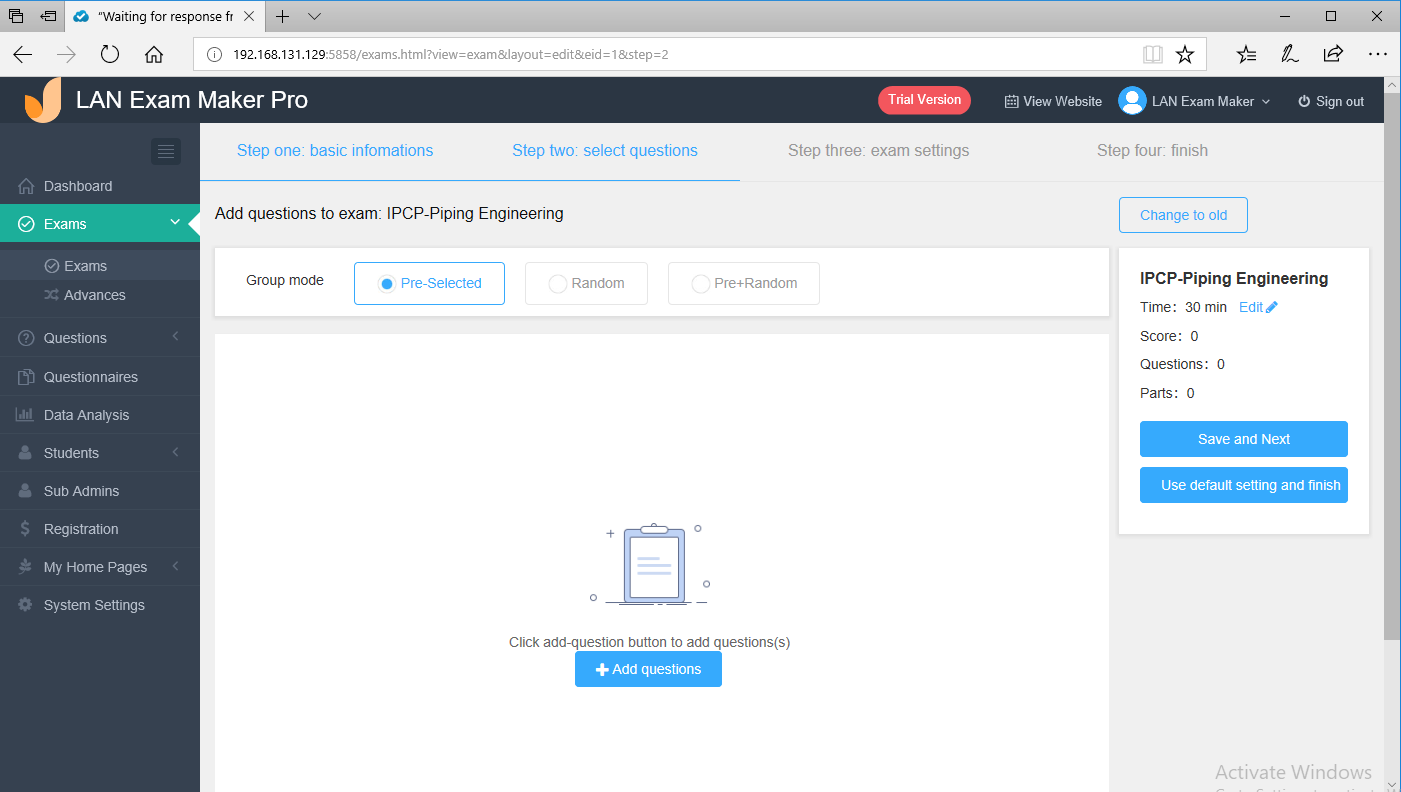Click the Advances shuffle icon
The image size is (1401, 792).
(52, 295)
